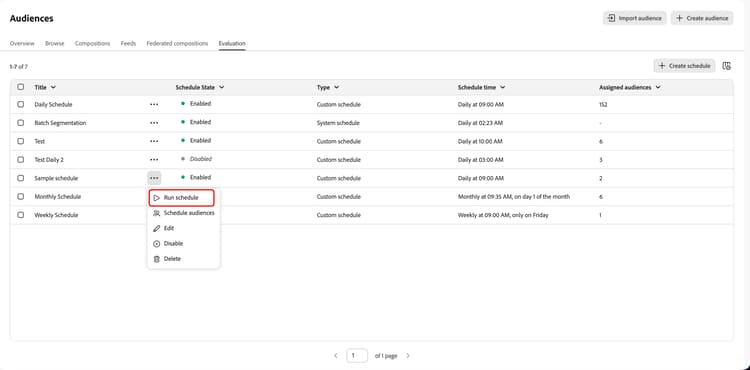The image size is (750, 370).
Task: Check the Sample schedule row checkbox
Action: pos(21,178)
